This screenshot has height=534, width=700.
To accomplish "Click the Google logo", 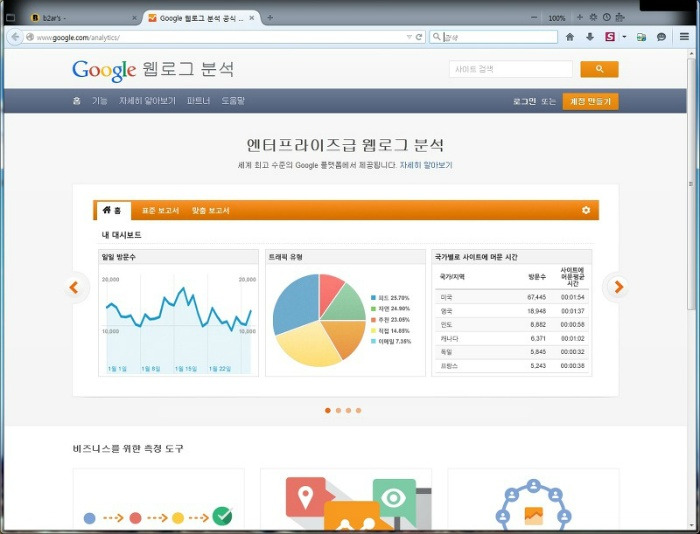I will 104,70.
